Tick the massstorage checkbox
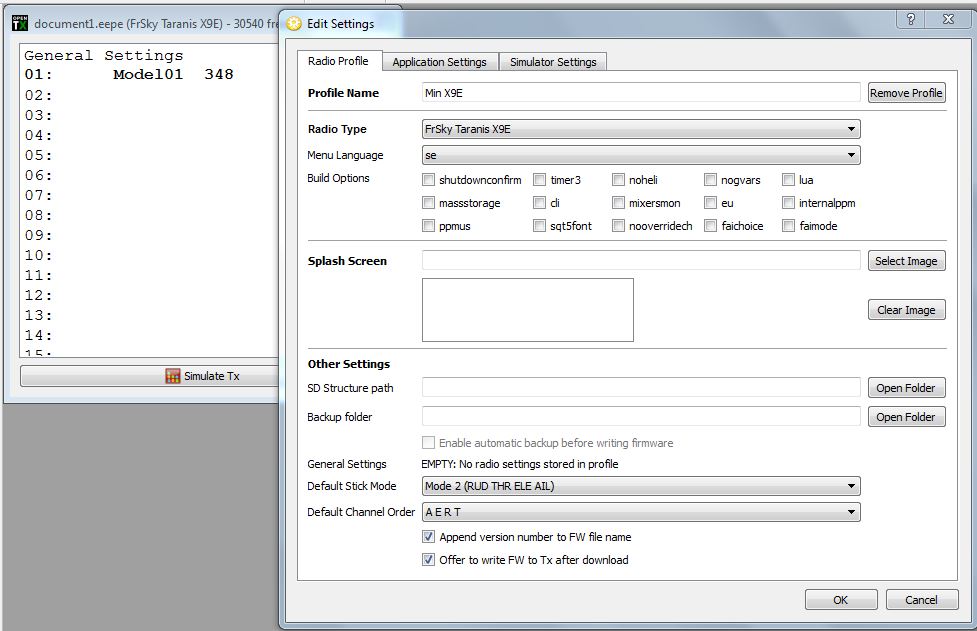This screenshot has width=977, height=631. [x=429, y=203]
